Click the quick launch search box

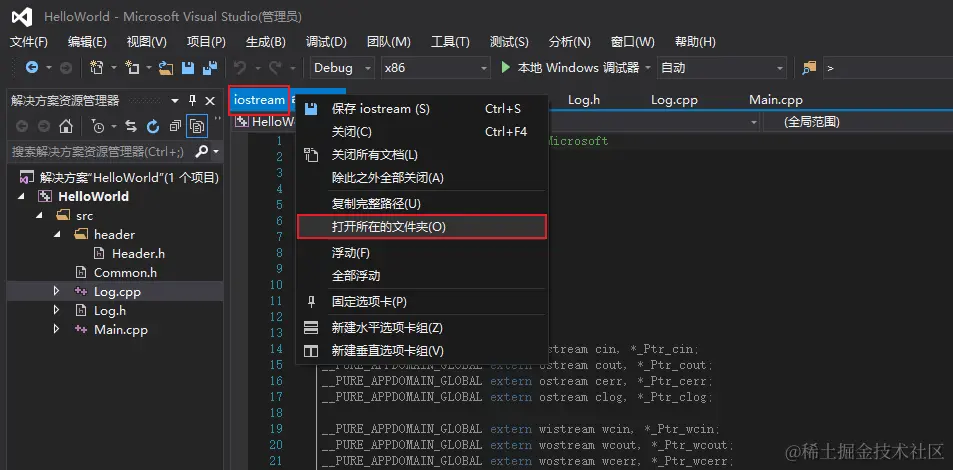coord(887,68)
